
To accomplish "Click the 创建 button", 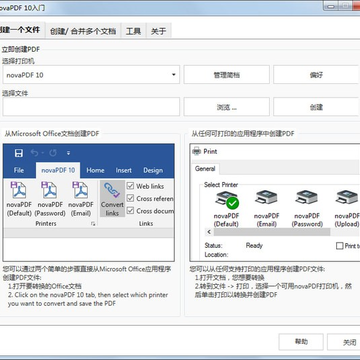I will [316, 107].
